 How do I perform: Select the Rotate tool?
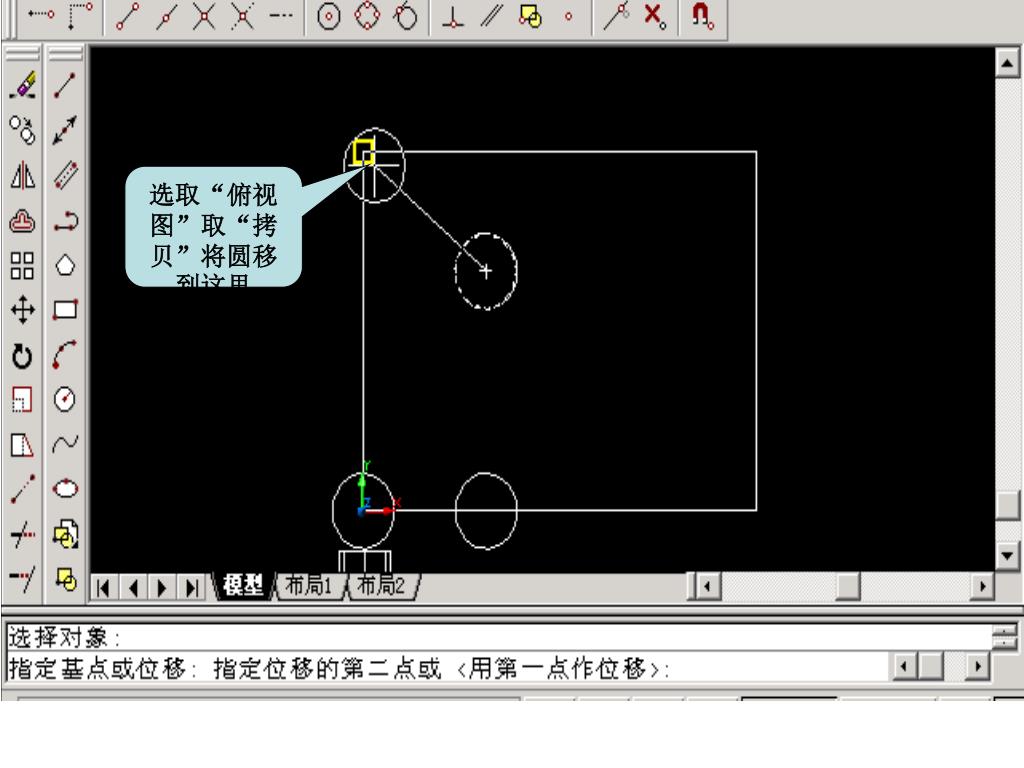point(23,356)
